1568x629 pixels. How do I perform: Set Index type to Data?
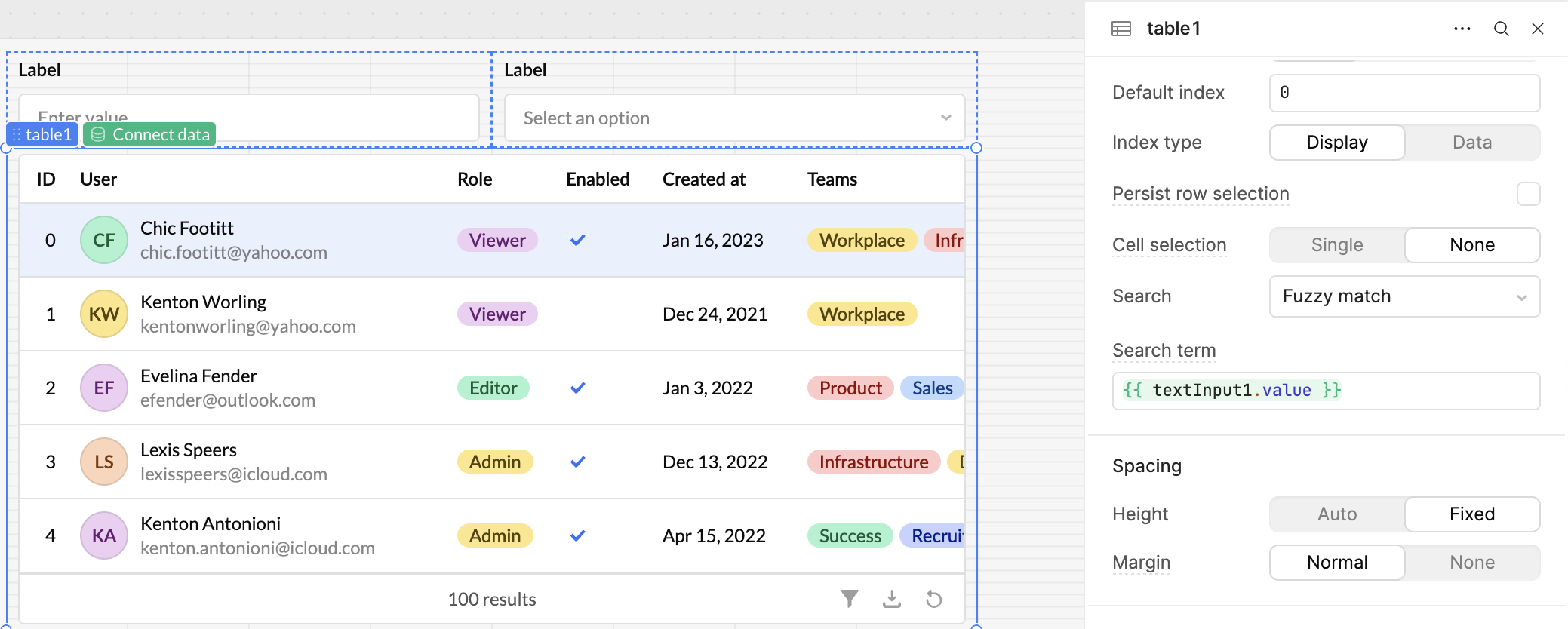(1471, 143)
